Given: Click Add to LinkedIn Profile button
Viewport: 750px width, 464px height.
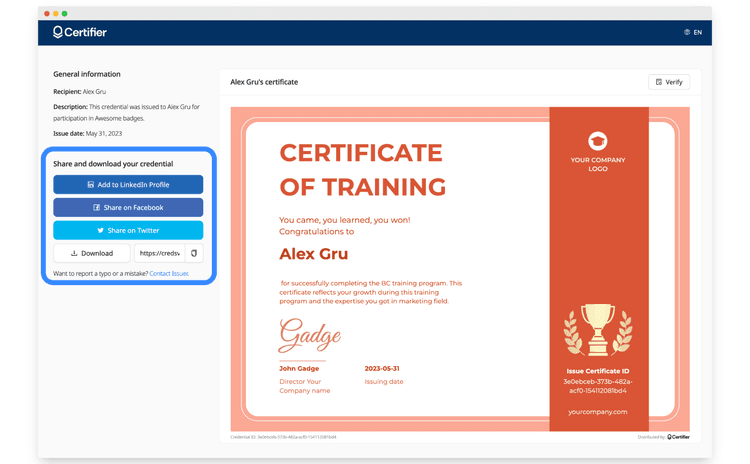Looking at the screenshot, I should click(x=128, y=185).
